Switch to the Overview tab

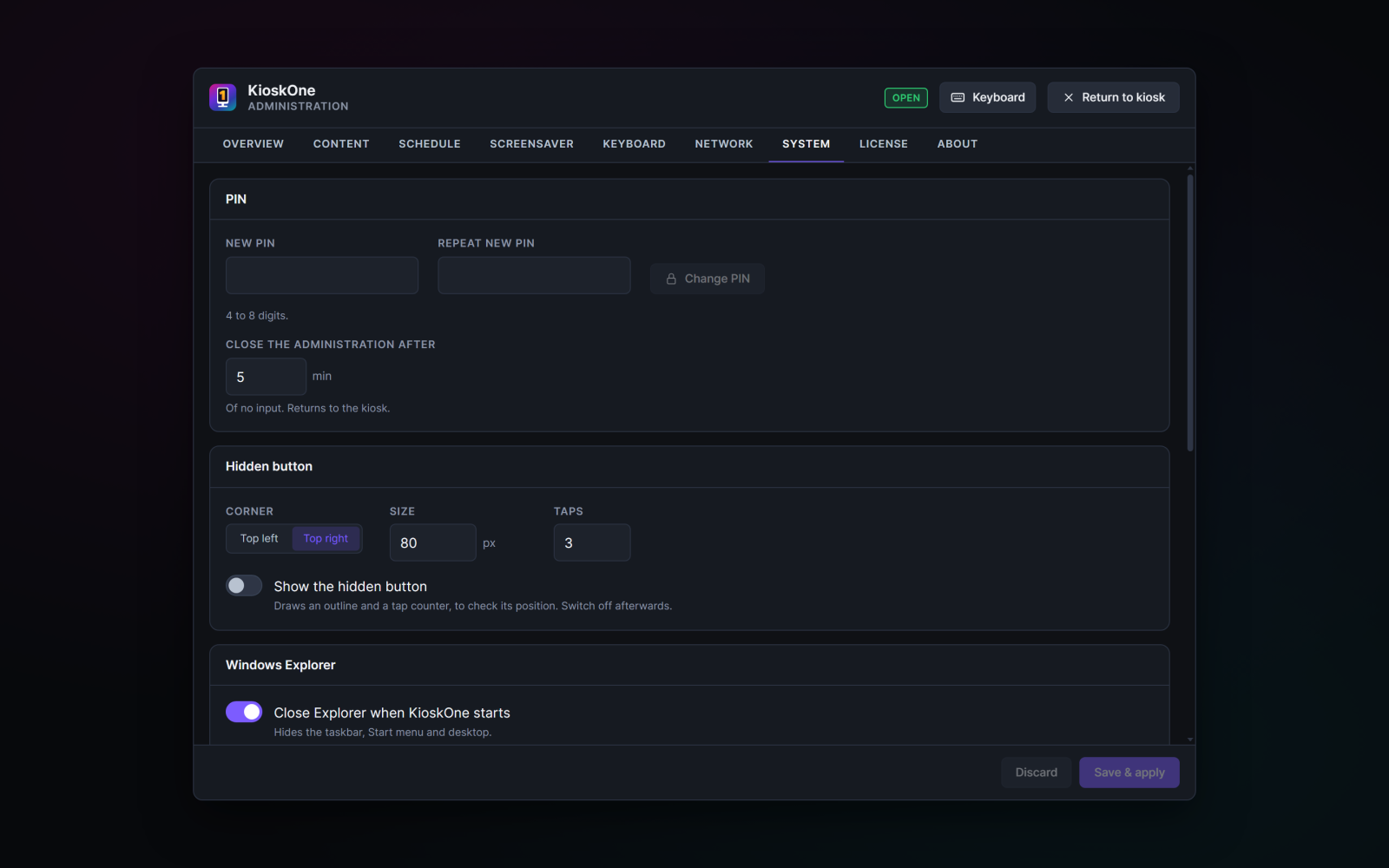coord(253,144)
